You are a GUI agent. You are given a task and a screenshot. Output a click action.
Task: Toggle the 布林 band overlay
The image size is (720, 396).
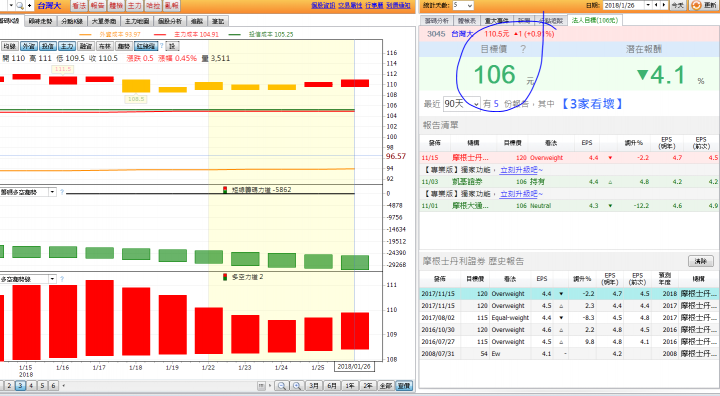tap(105, 46)
